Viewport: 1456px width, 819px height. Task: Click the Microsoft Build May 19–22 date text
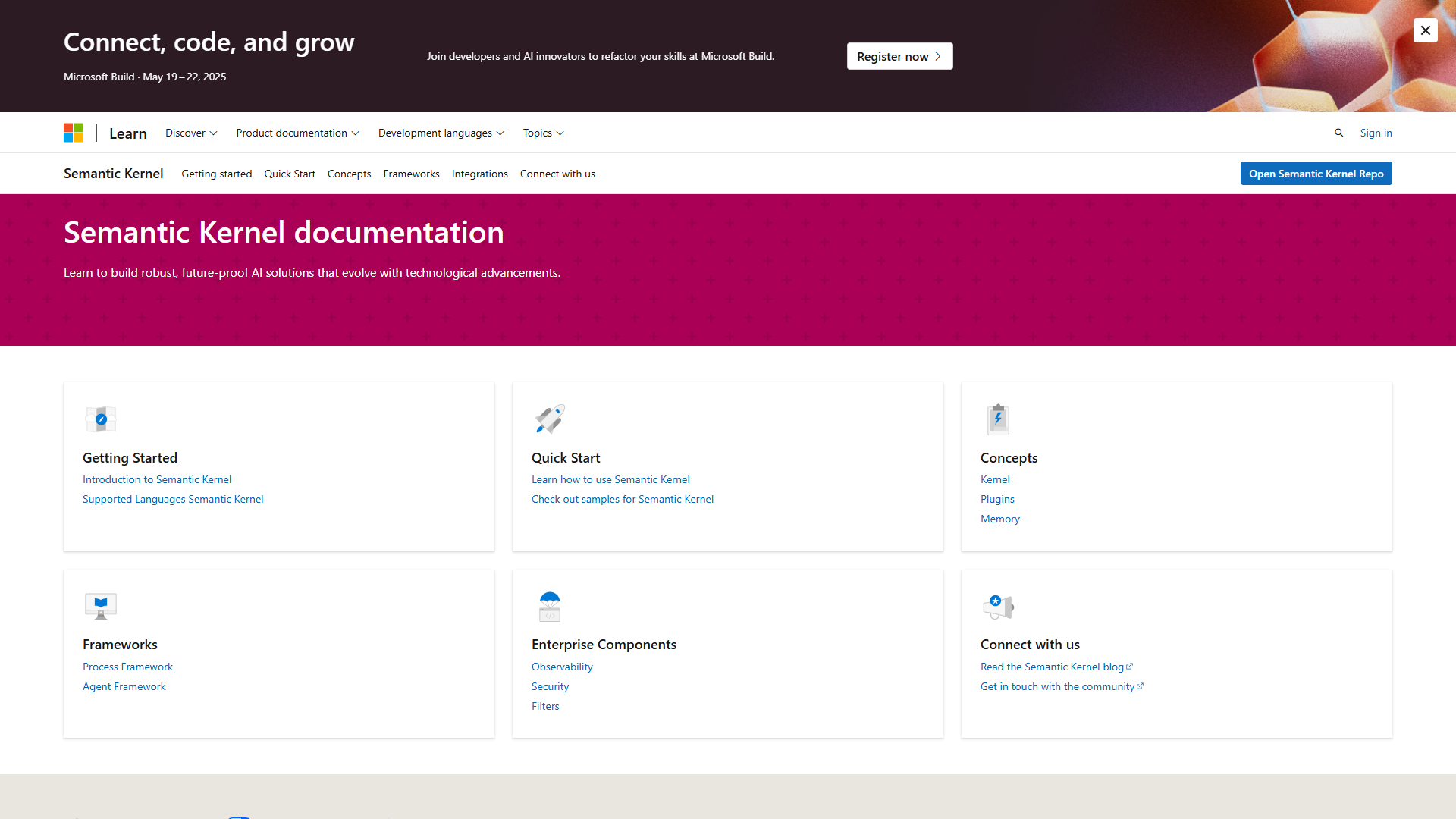[x=145, y=77]
